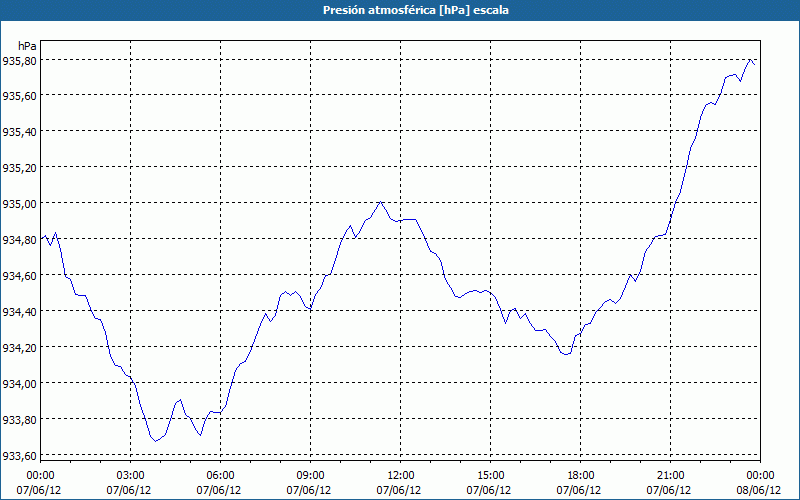Click the chart title 'Presión atmosférica [hPa] escala'
Image resolution: width=800 pixels, height=500 pixels.
click(416, 10)
